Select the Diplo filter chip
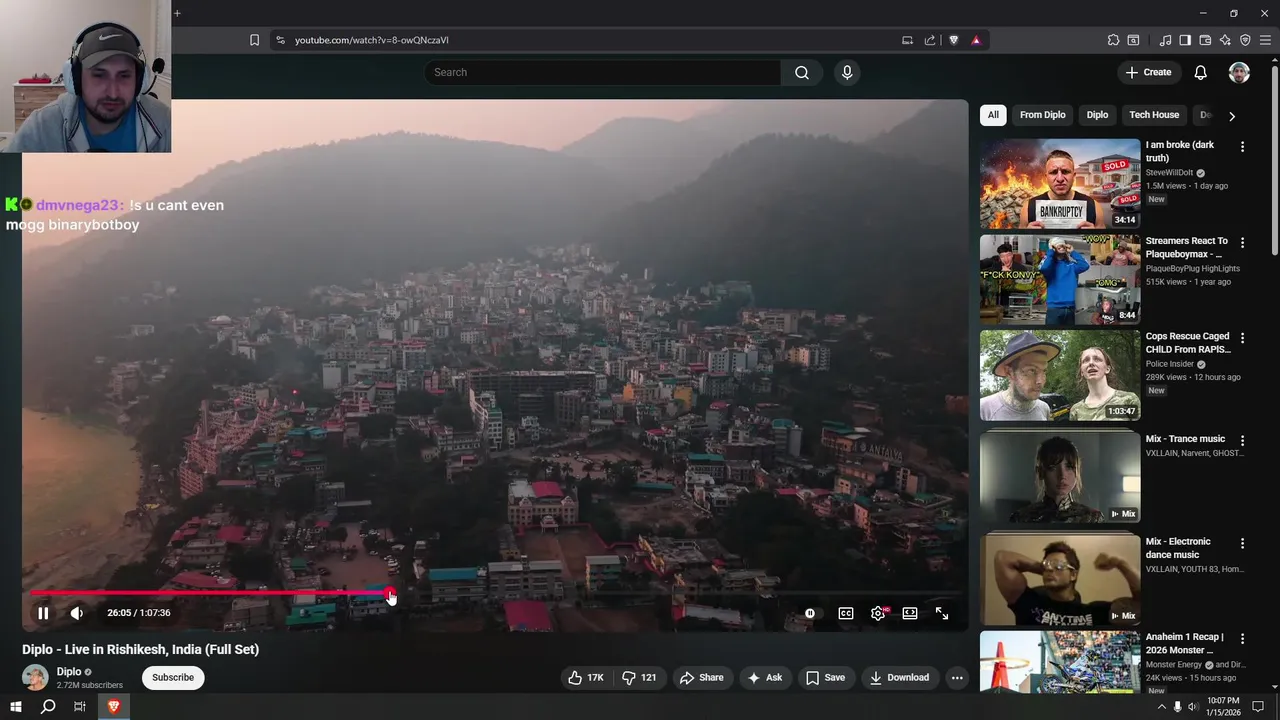1280x720 pixels. click(1097, 115)
